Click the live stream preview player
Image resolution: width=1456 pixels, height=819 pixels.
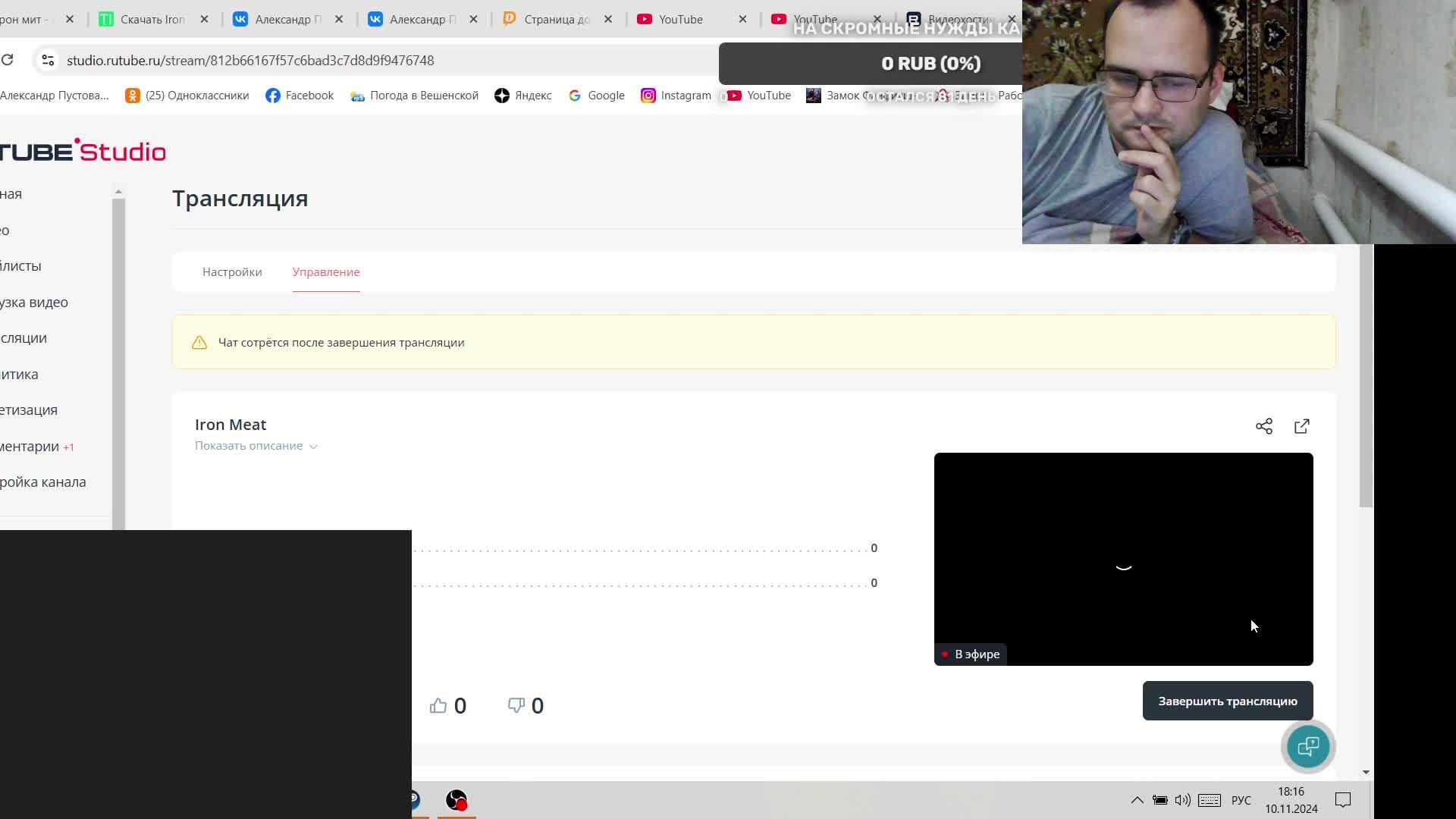tap(1123, 559)
